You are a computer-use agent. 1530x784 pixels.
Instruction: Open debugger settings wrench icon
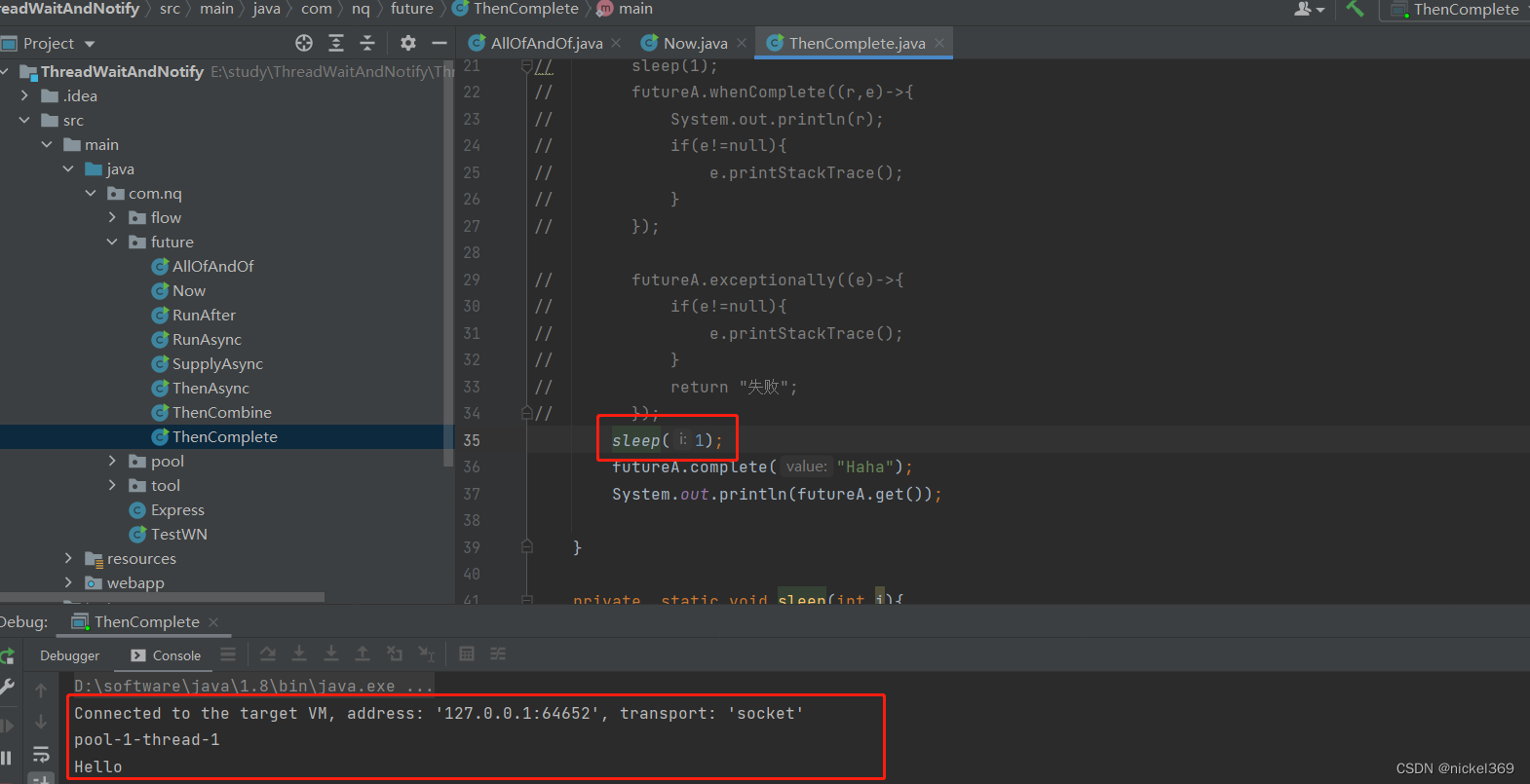[x=7, y=687]
